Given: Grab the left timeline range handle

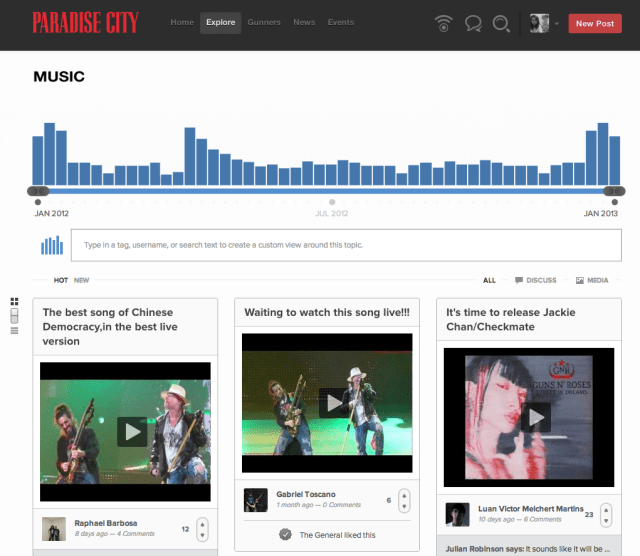Looking at the screenshot, I should tap(38, 191).
